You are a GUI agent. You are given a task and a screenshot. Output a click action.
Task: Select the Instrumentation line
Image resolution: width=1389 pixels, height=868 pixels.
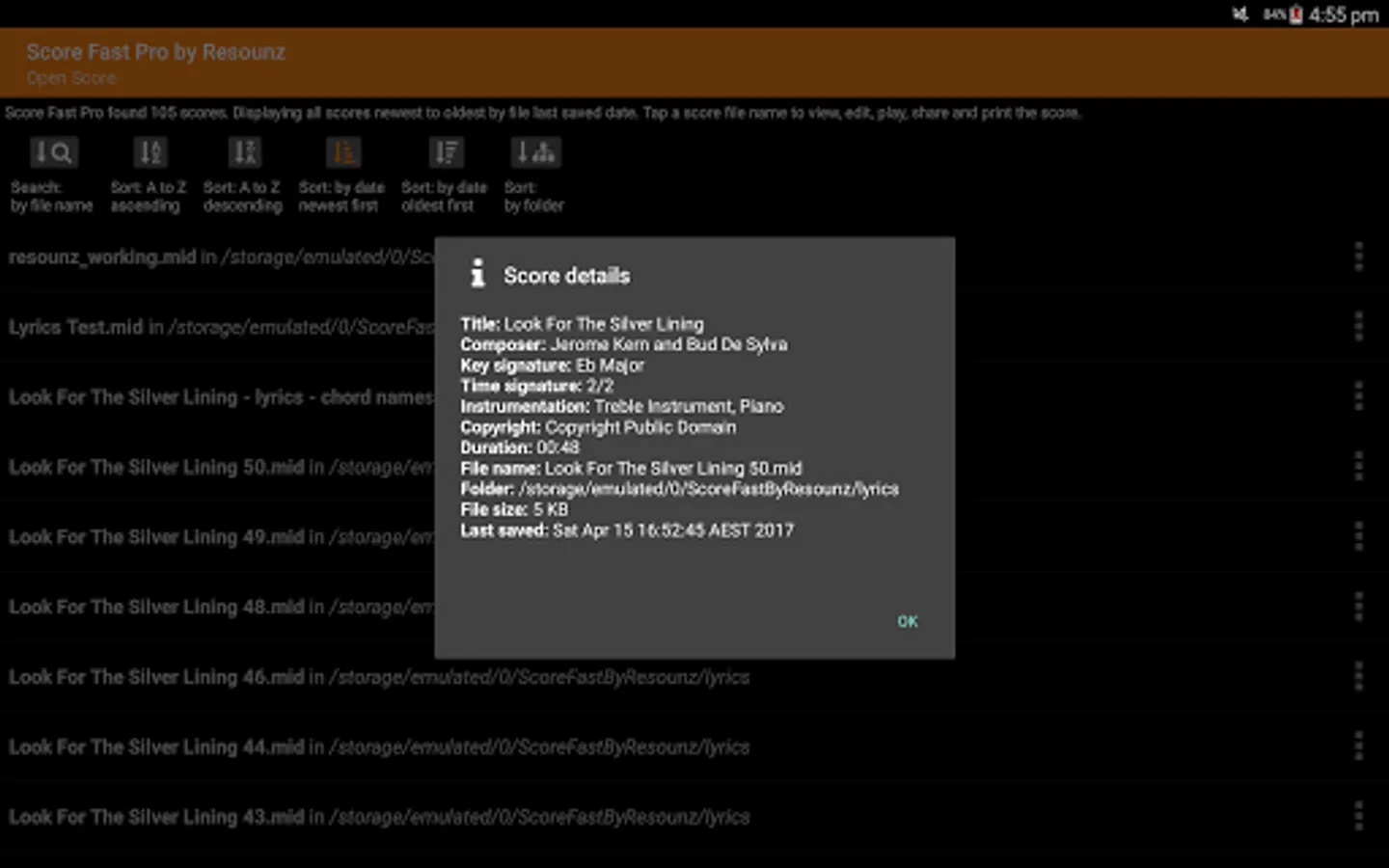pyautogui.click(x=621, y=406)
